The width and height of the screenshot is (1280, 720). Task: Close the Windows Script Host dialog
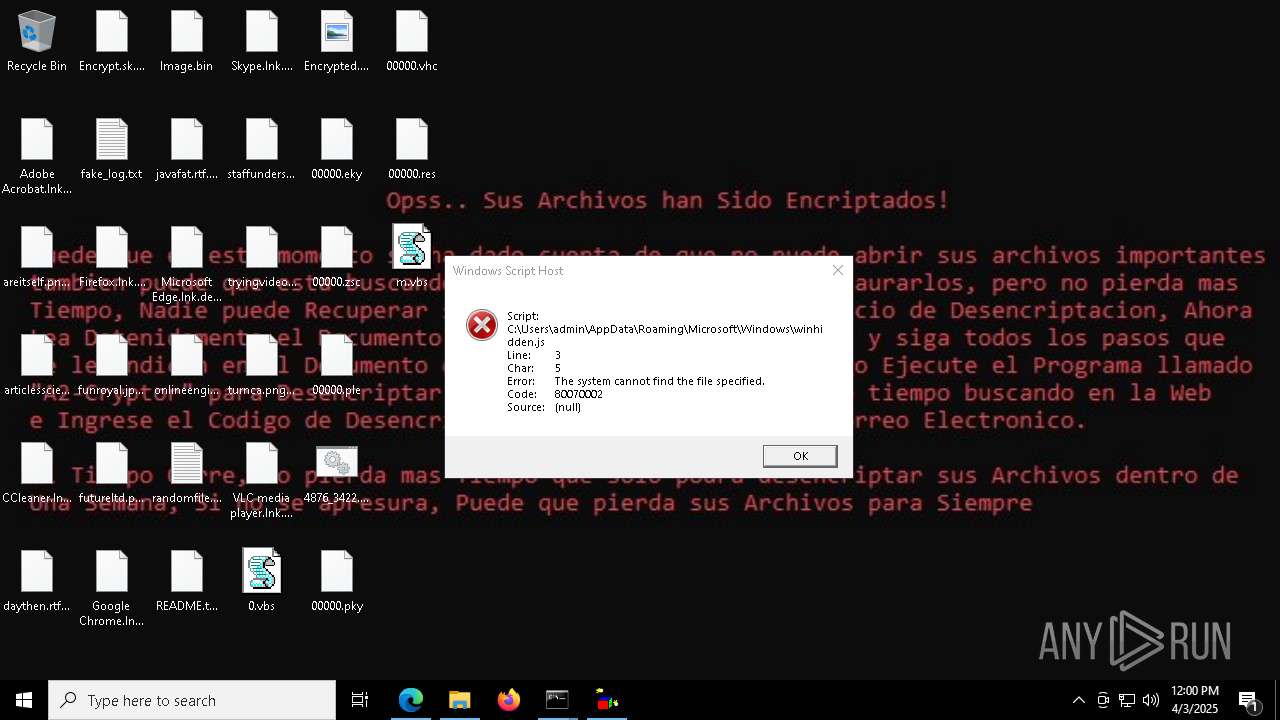tap(838, 270)
